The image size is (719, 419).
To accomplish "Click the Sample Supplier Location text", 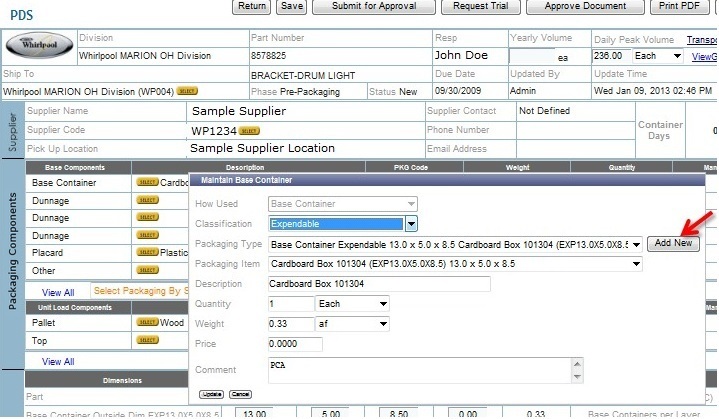I will [x=262, y=148].
